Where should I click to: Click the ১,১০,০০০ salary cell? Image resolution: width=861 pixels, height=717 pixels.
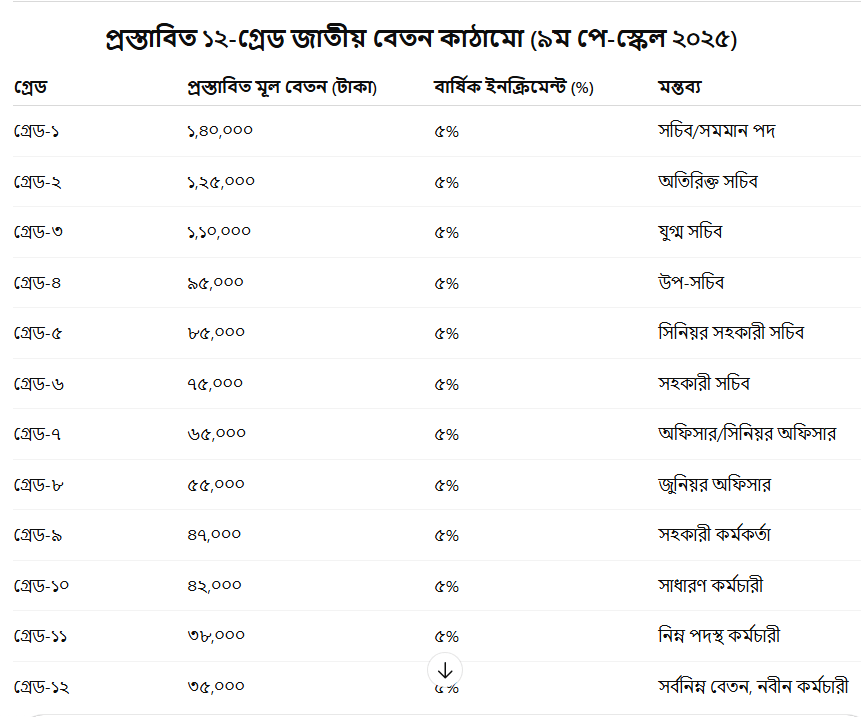219,232
